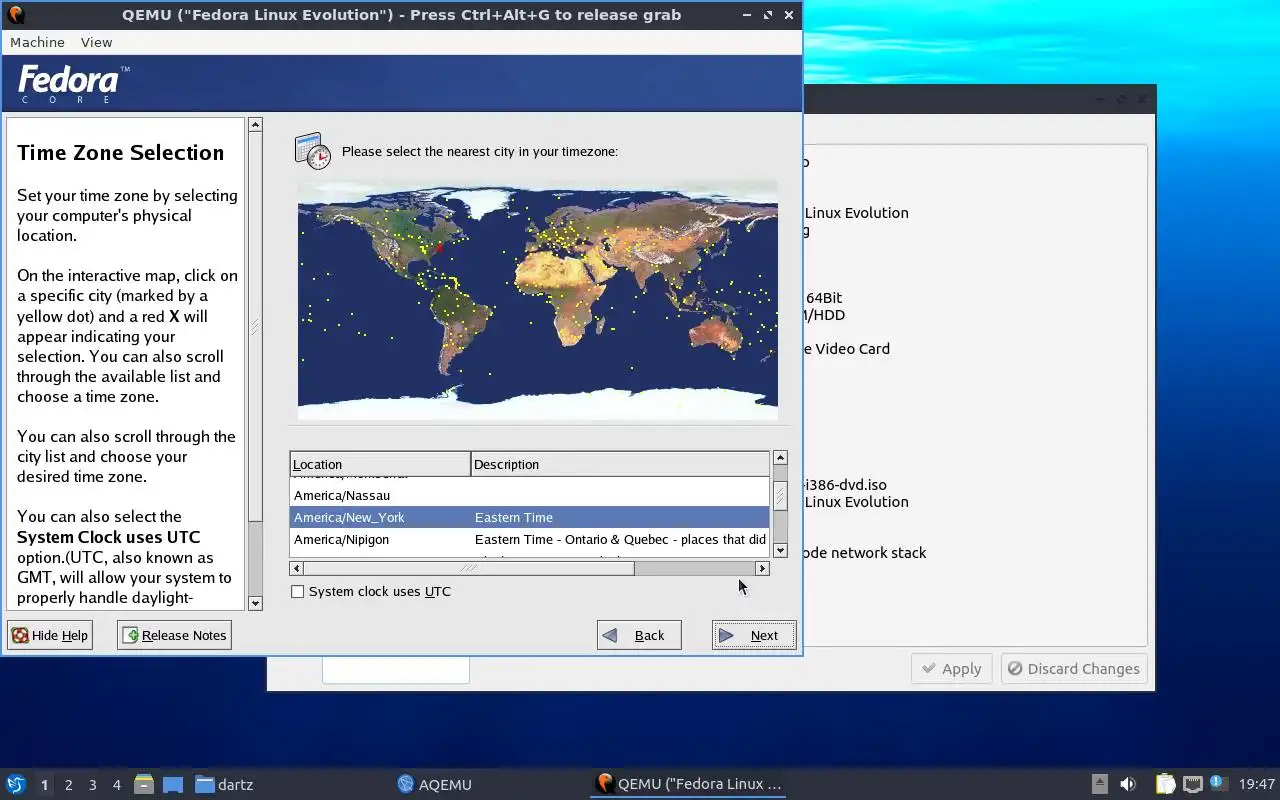
Task: Click timezone list horizontal scroll-left arrow
Action: [x=296, y=568]
